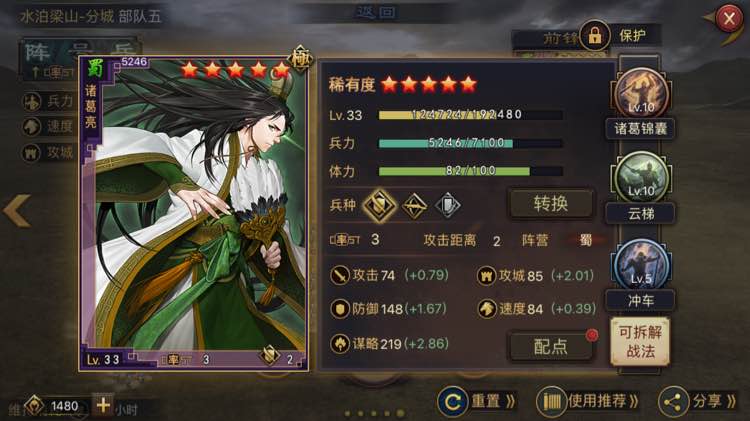Click the plus button beside 1480
The image size is (750, 421).
pos(103,405)
